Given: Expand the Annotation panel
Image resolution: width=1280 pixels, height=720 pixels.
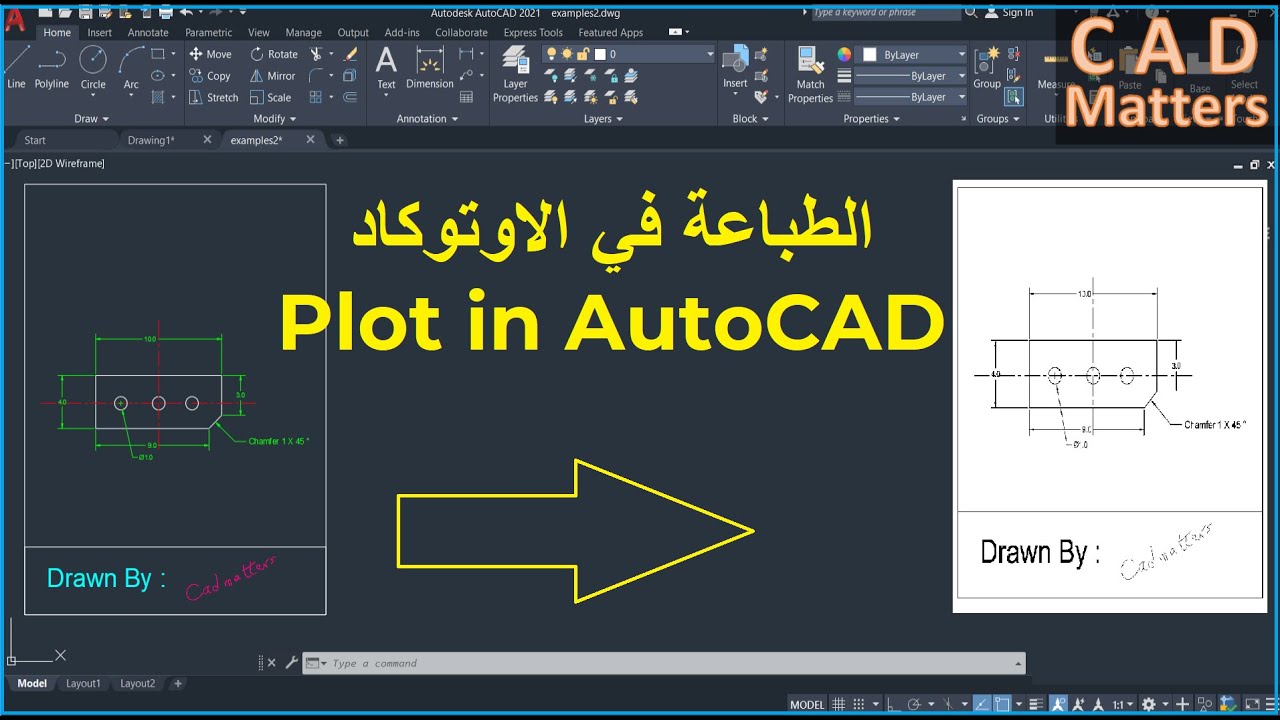Looking at the screenshot, I should (x=427, y=118).
